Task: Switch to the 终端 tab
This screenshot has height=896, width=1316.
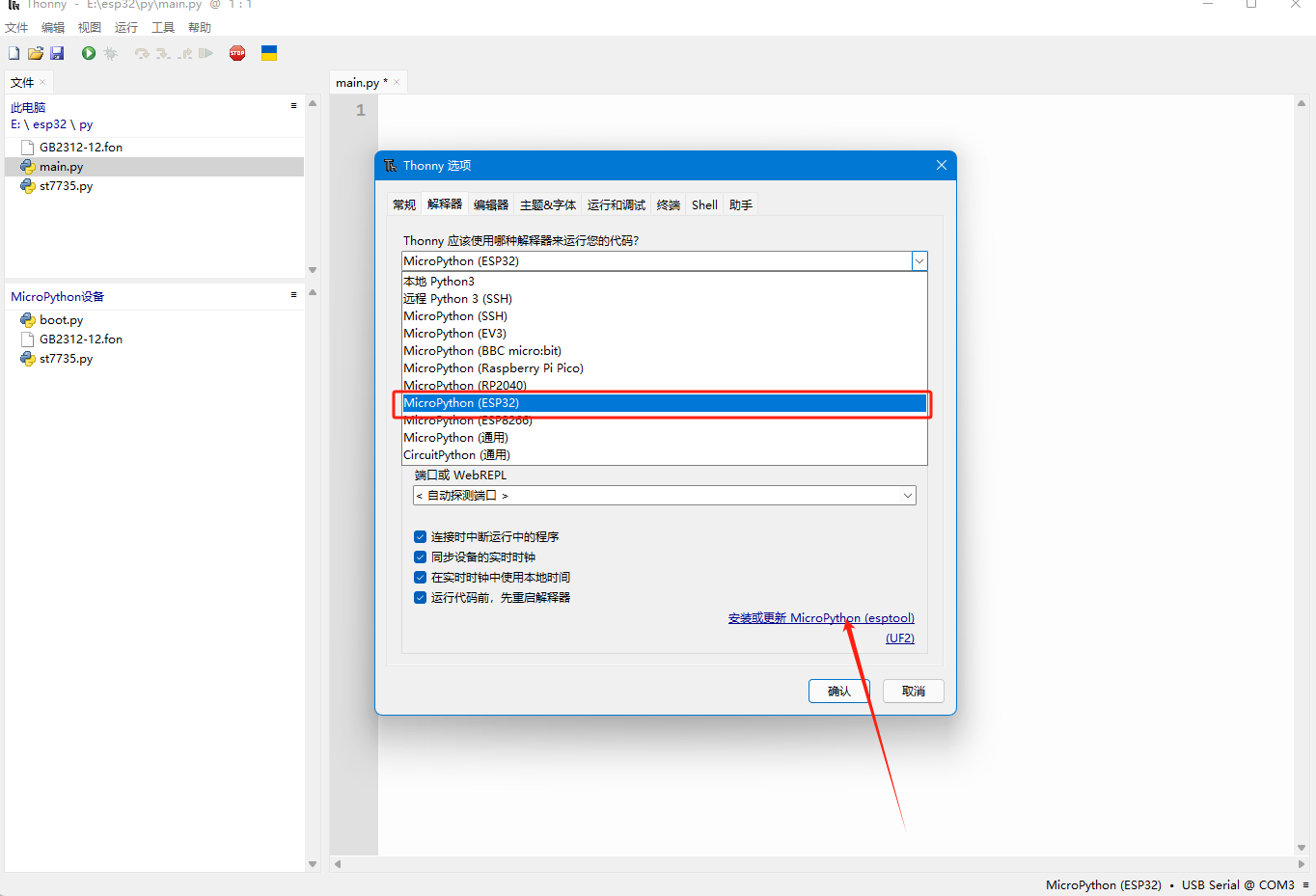Action: tap(669, 204)
